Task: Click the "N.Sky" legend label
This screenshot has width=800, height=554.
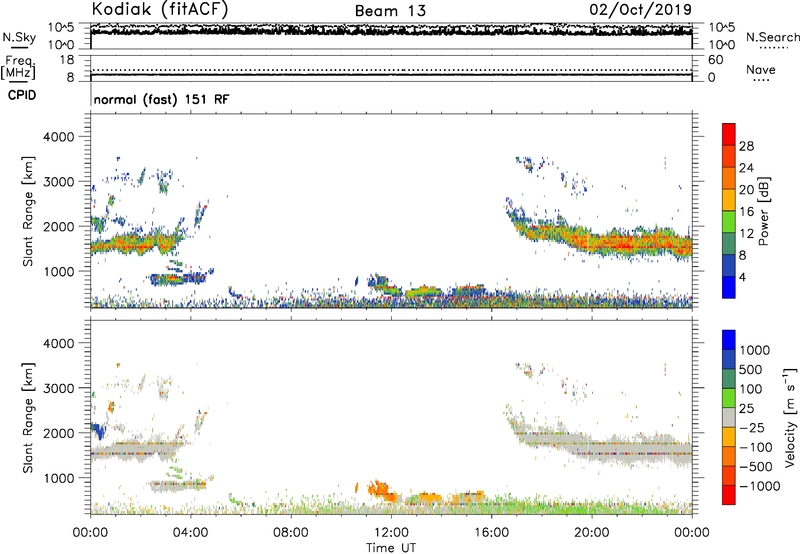Action: pos(19,37)
